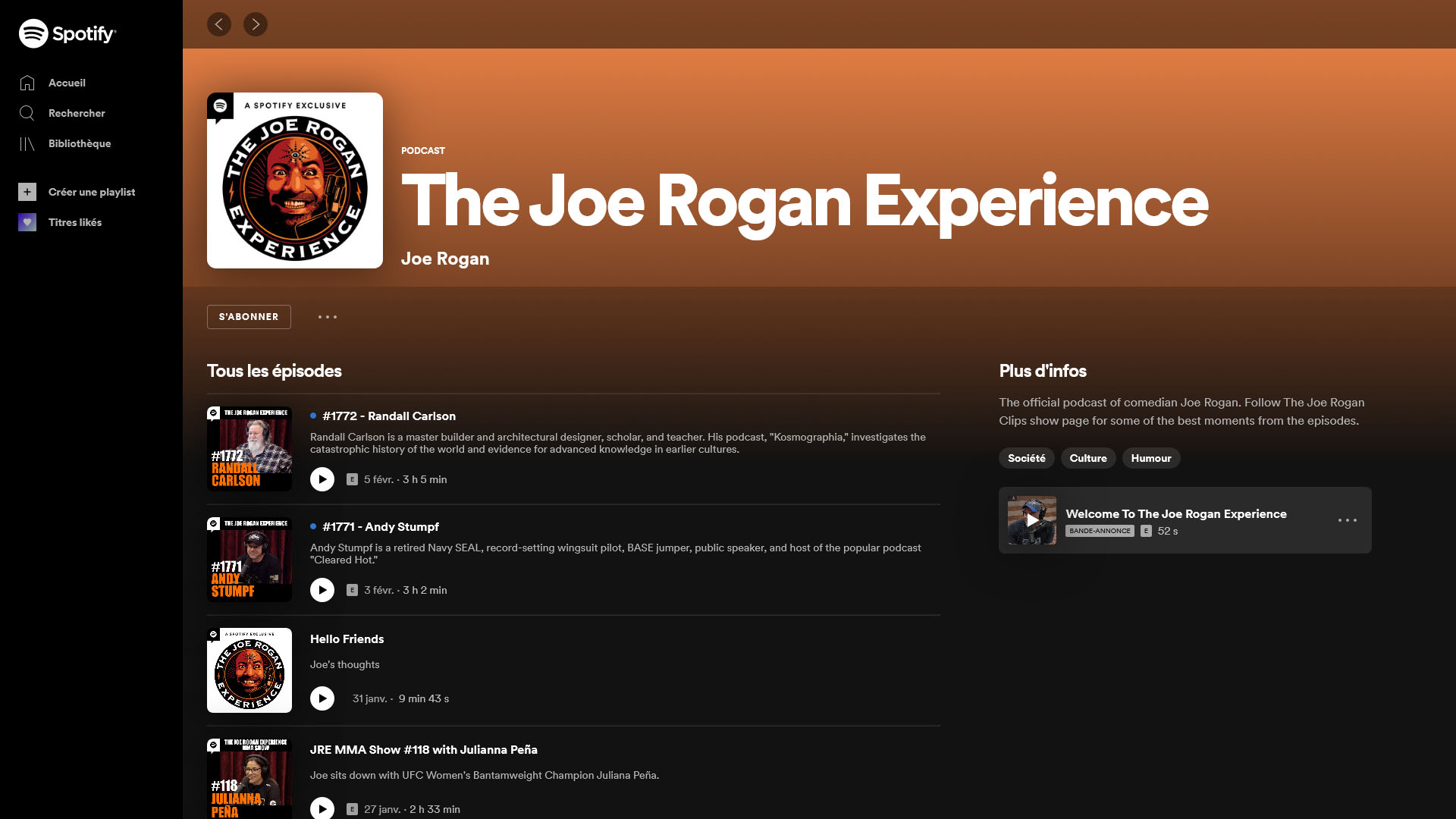Screen dimensions: 1456x819
Task: Play episode #1771 Andy Stumpf
Action: click(322, 590)
